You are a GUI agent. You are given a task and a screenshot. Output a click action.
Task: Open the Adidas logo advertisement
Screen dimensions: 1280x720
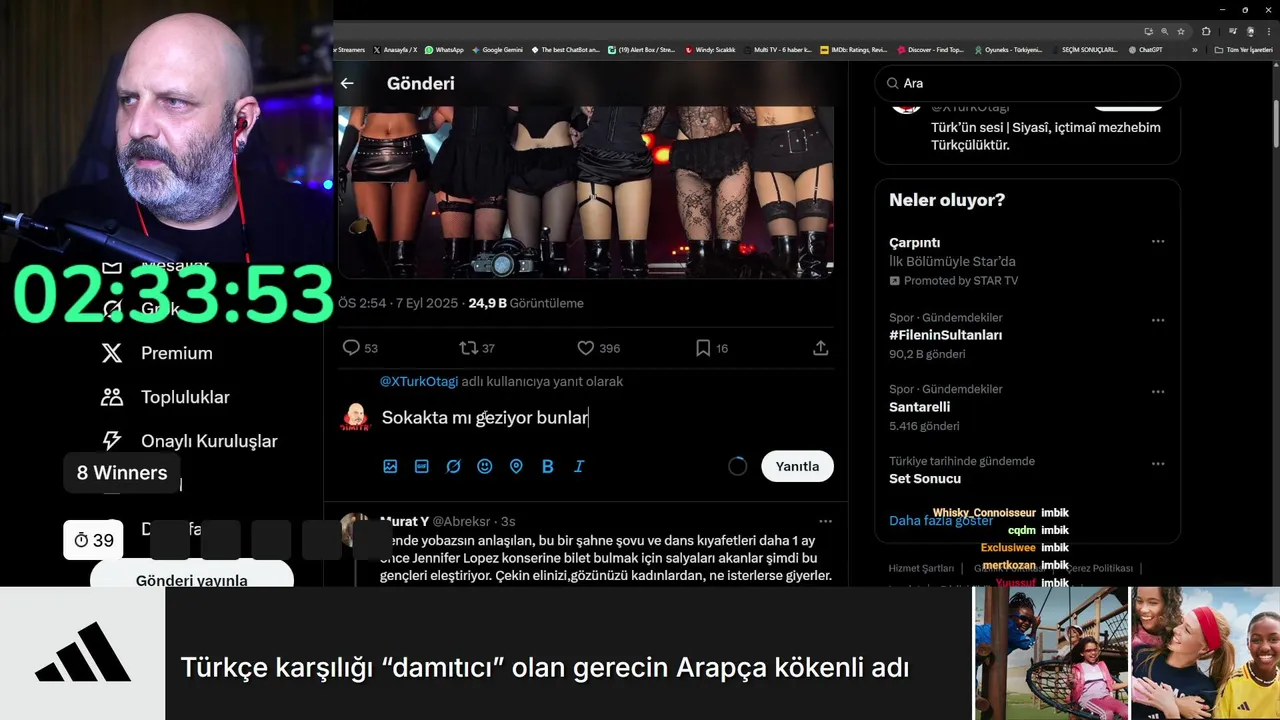pyautogui.click(x=83, y=654)
